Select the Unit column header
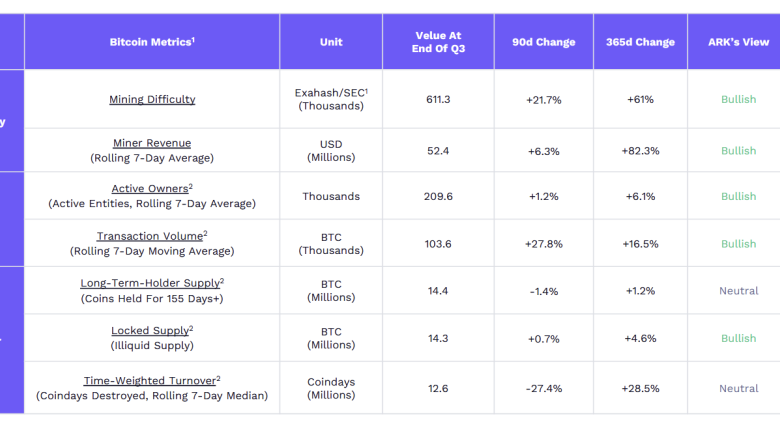The width and height of the screenshot is (780, 422). tap(331, 42)
